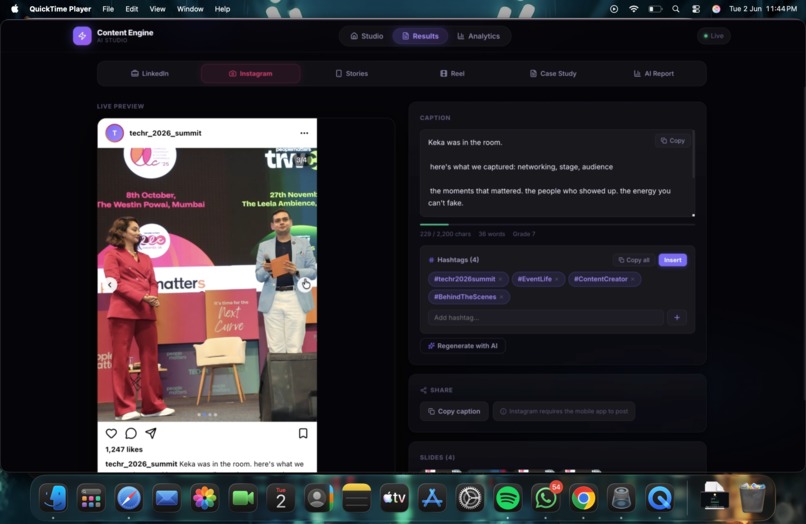The width and height of the screenshot is (806, 524).
Task: Open Calendar from the dock
Action: pyautogui.click(x=281, y=498)
